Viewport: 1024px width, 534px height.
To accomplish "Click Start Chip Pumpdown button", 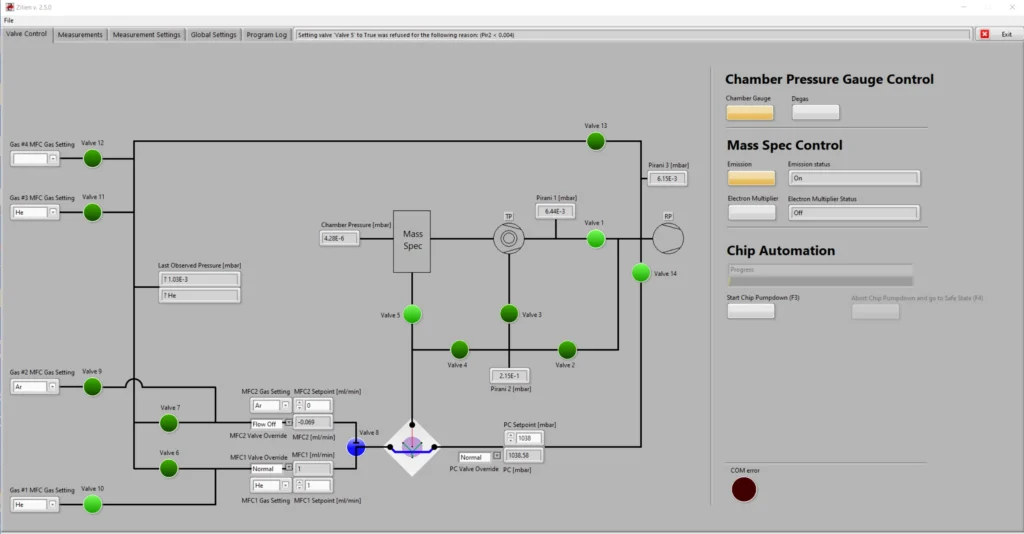I will (x=751, y=311).
